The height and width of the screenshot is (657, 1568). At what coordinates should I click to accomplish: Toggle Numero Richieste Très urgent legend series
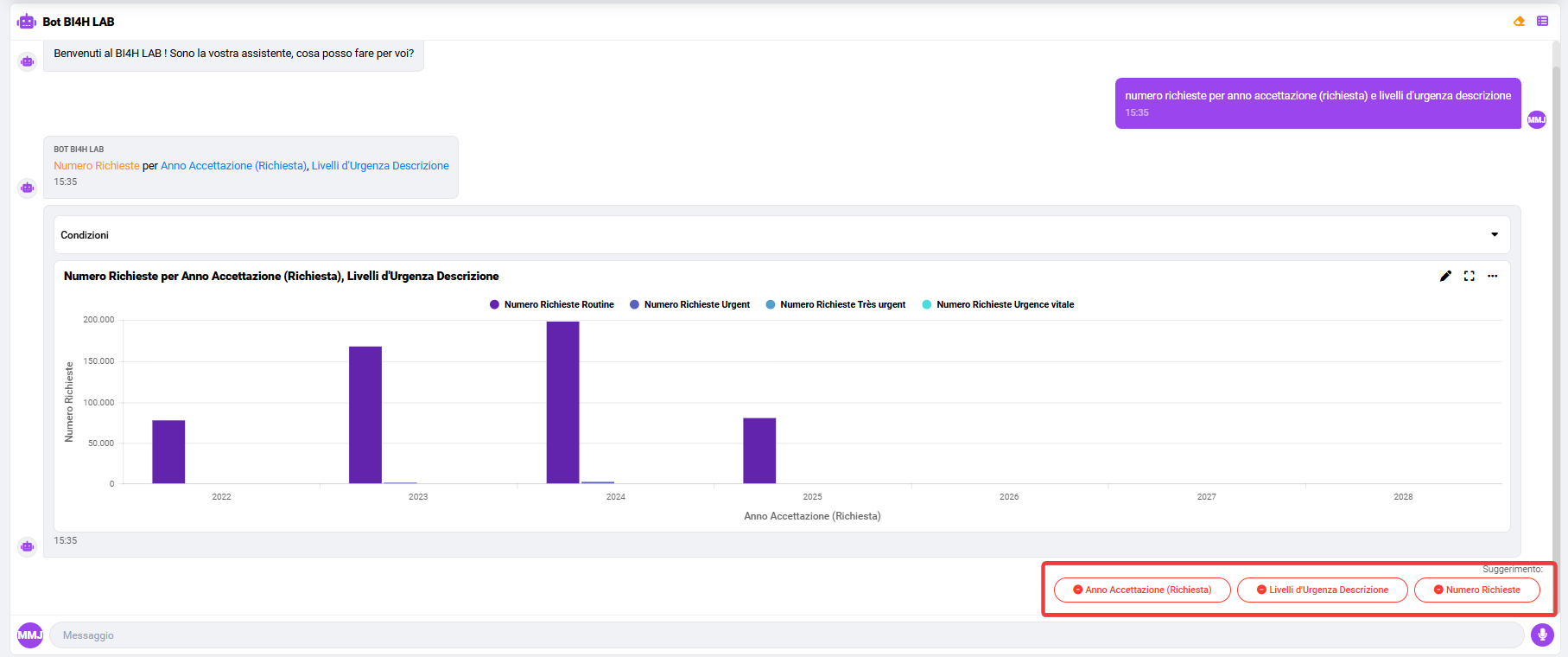836,304
